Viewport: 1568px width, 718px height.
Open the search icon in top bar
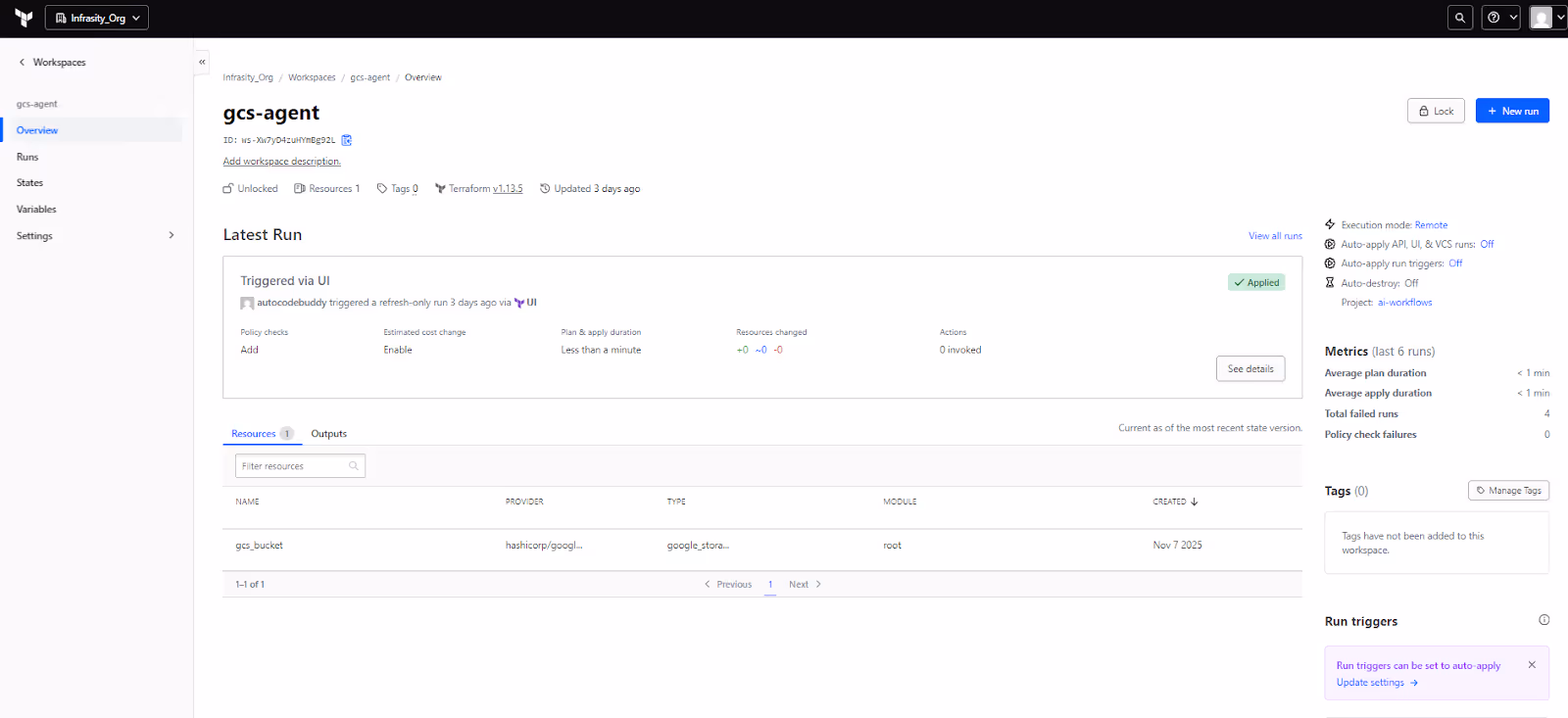[x=1460, y=18]
